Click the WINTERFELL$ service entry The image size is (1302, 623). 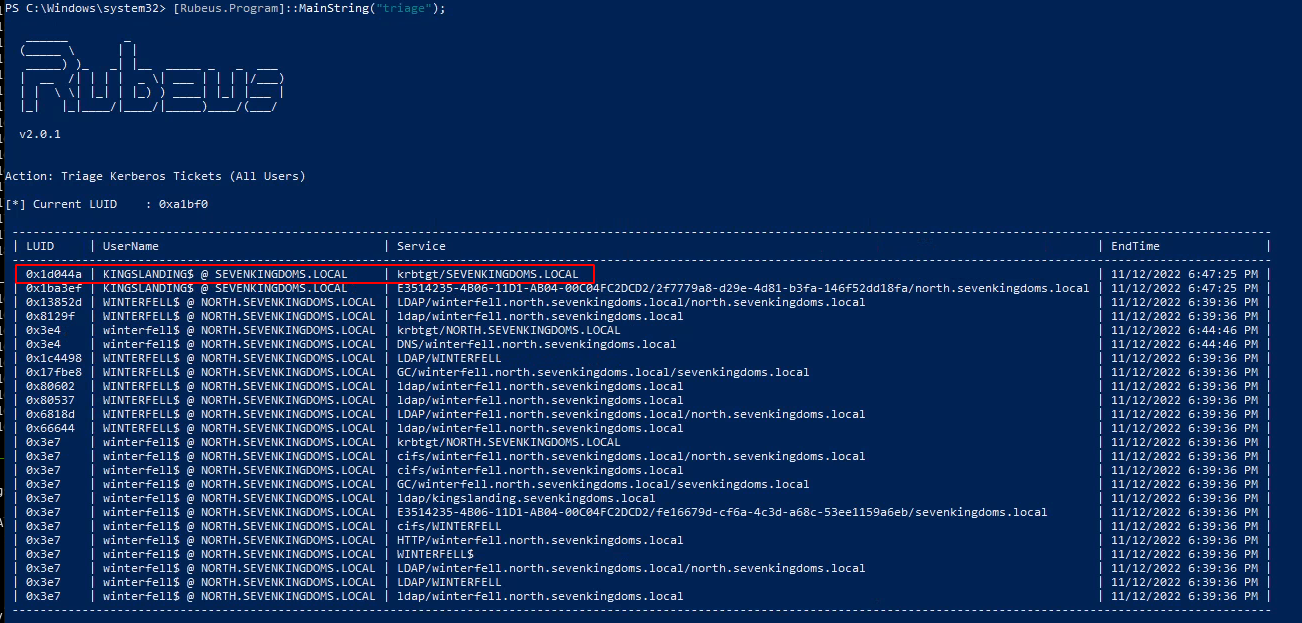coord(435,554)
